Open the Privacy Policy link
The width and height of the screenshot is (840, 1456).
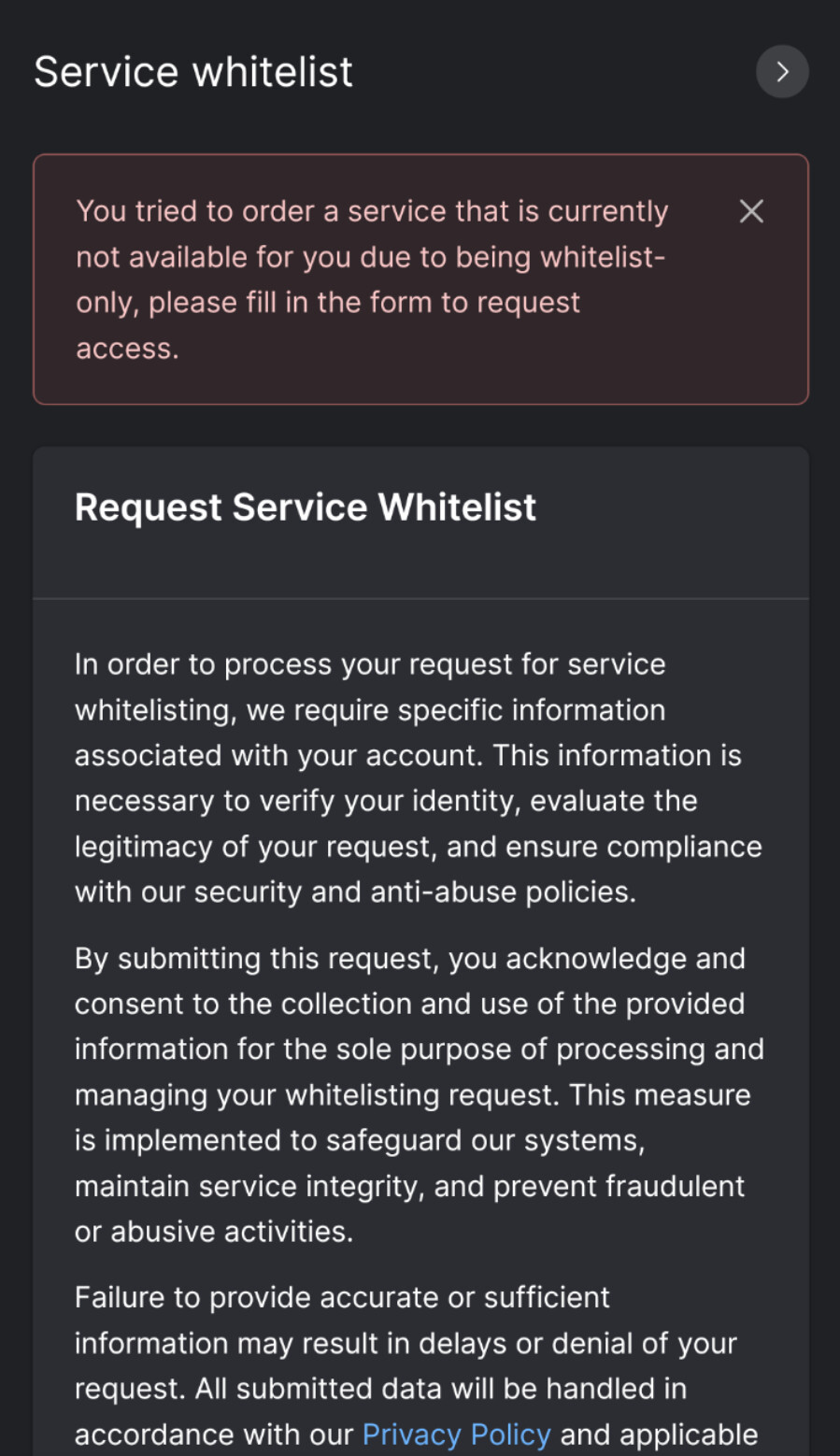(x=456, y=1434)
